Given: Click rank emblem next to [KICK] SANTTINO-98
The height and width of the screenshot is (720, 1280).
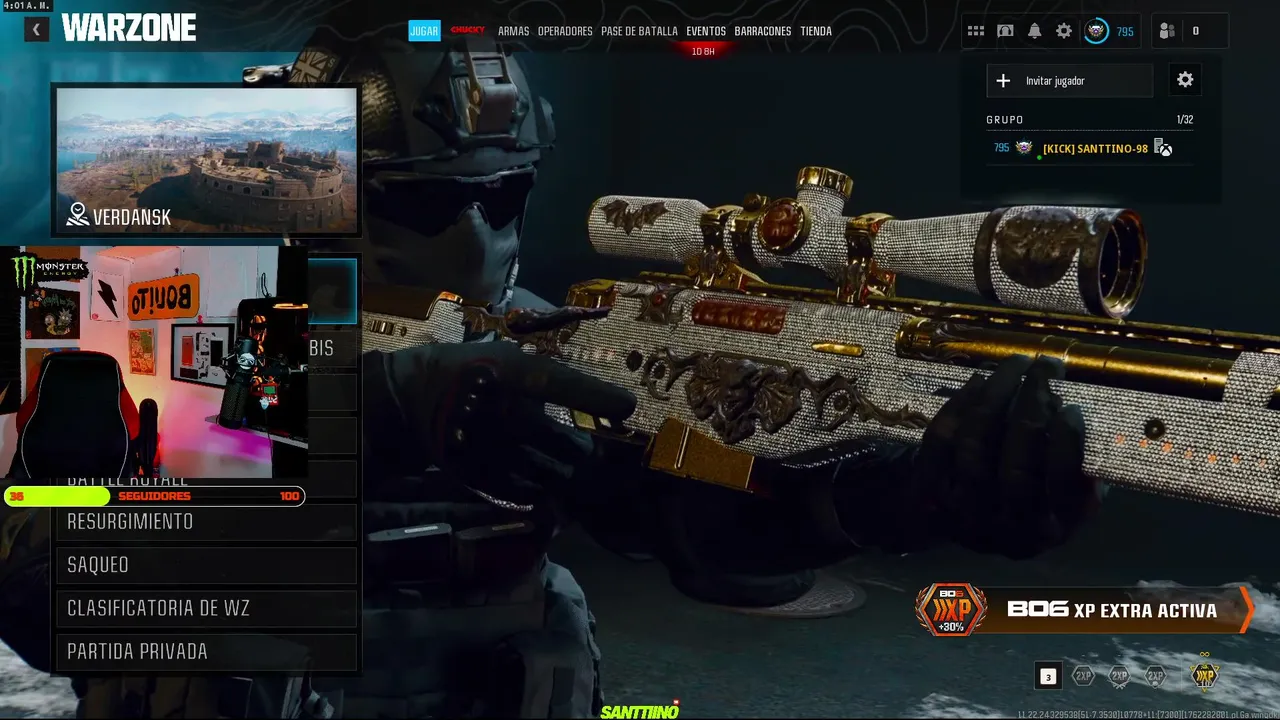Looking at the screenshot, I should point(1024,148).
